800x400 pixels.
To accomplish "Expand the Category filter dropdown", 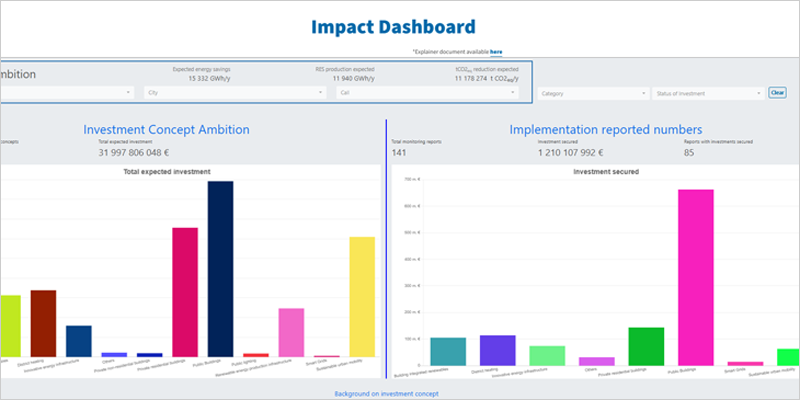I will click(x=592, y=93).
